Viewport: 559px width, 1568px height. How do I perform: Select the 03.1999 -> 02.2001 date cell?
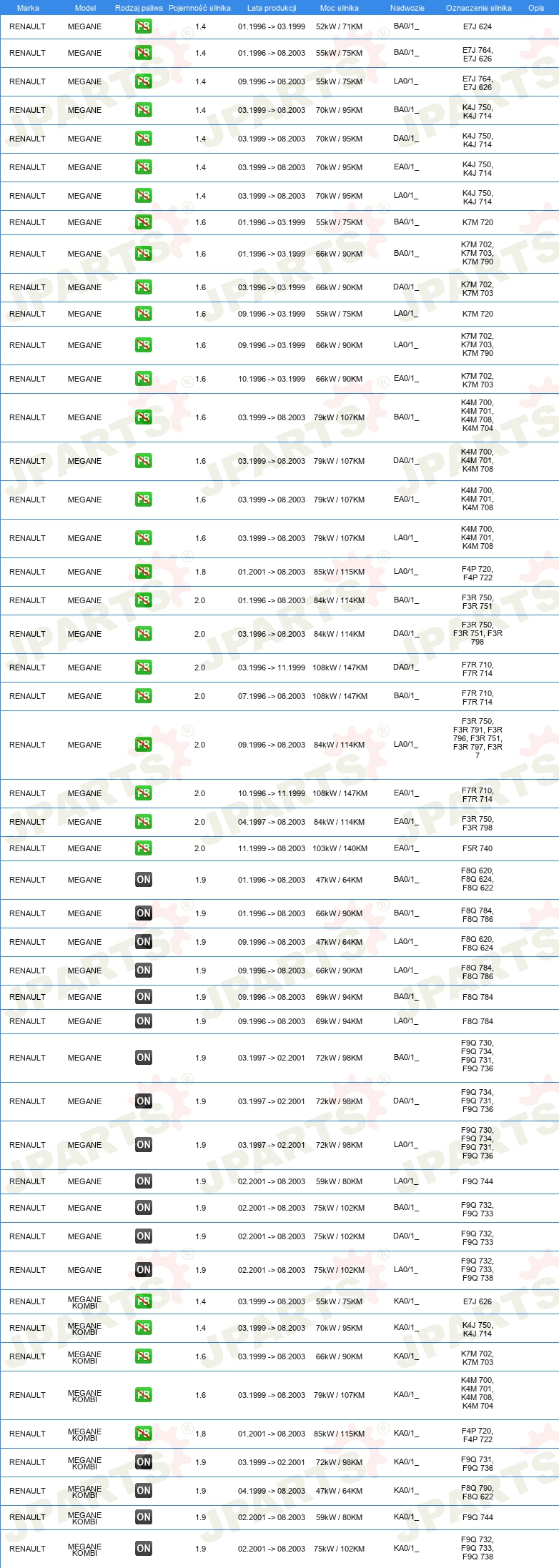pyautogui.click(x=272, y=1462)
